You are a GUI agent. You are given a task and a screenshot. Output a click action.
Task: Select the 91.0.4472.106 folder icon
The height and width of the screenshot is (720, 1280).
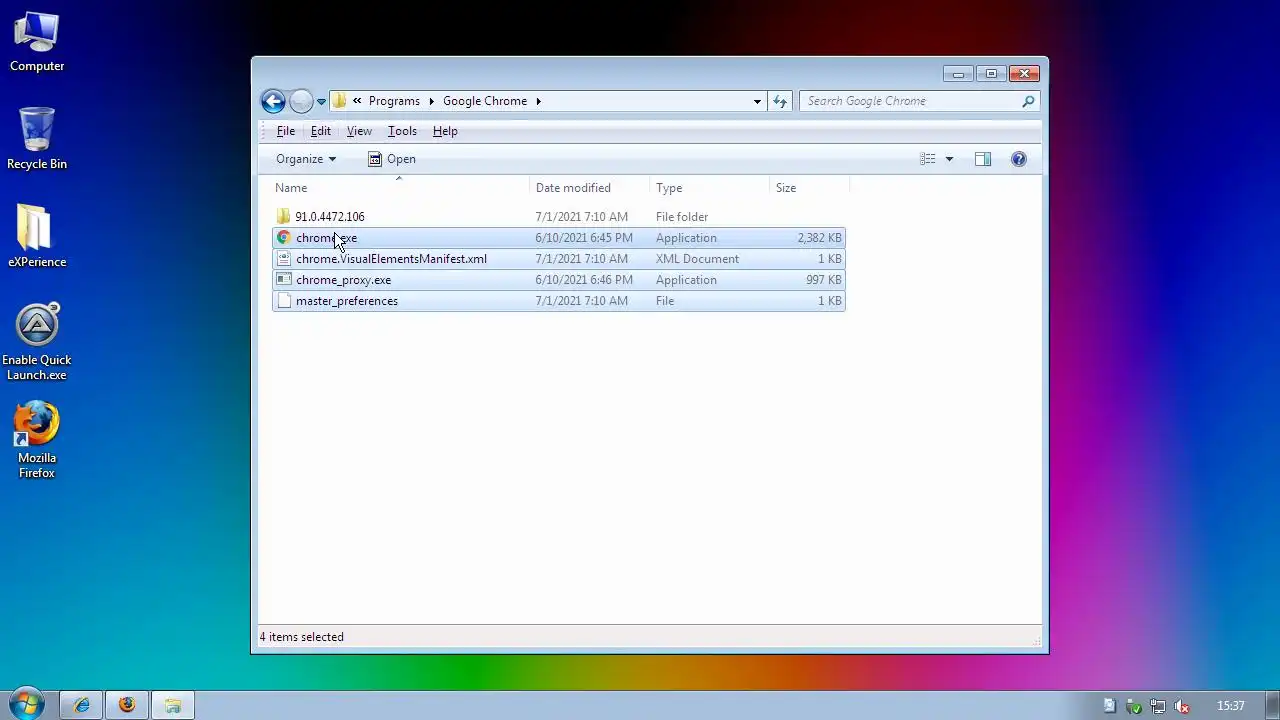coord(284,217)
